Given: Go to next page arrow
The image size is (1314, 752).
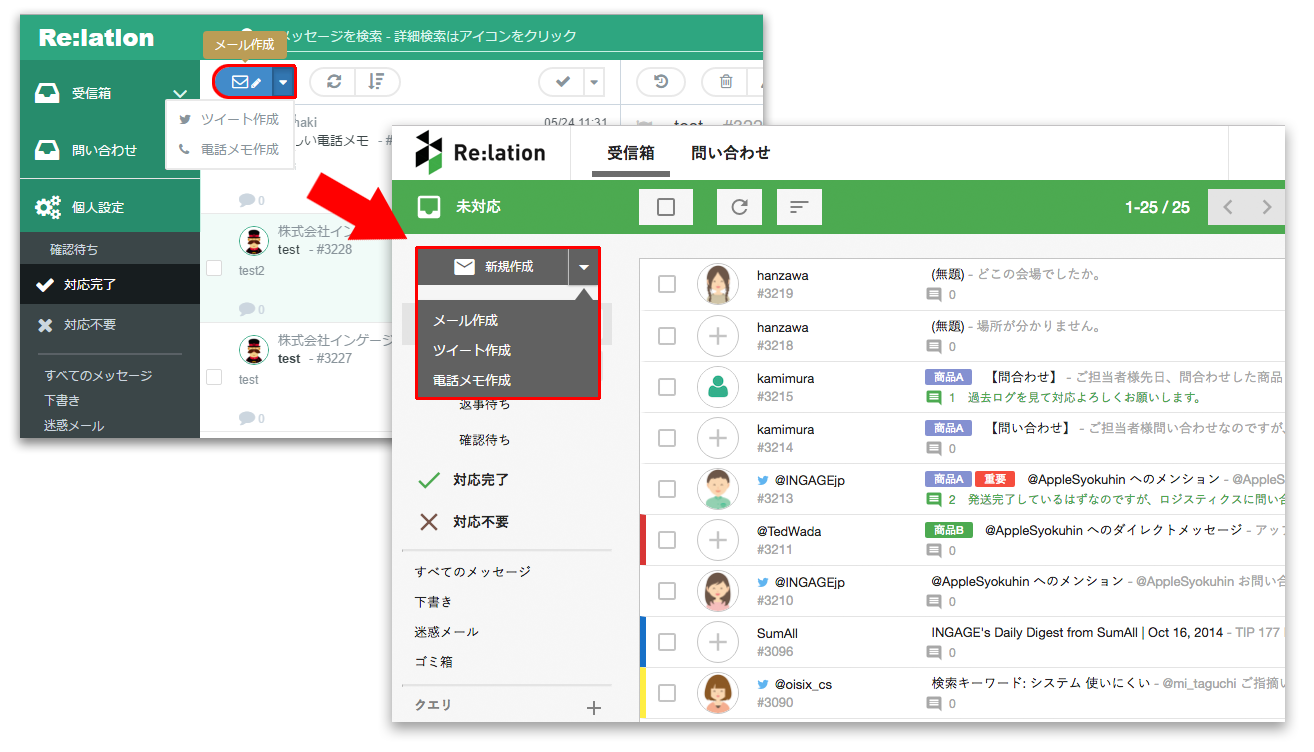Looking at the screenshot, I should (x=1267, y=207).
